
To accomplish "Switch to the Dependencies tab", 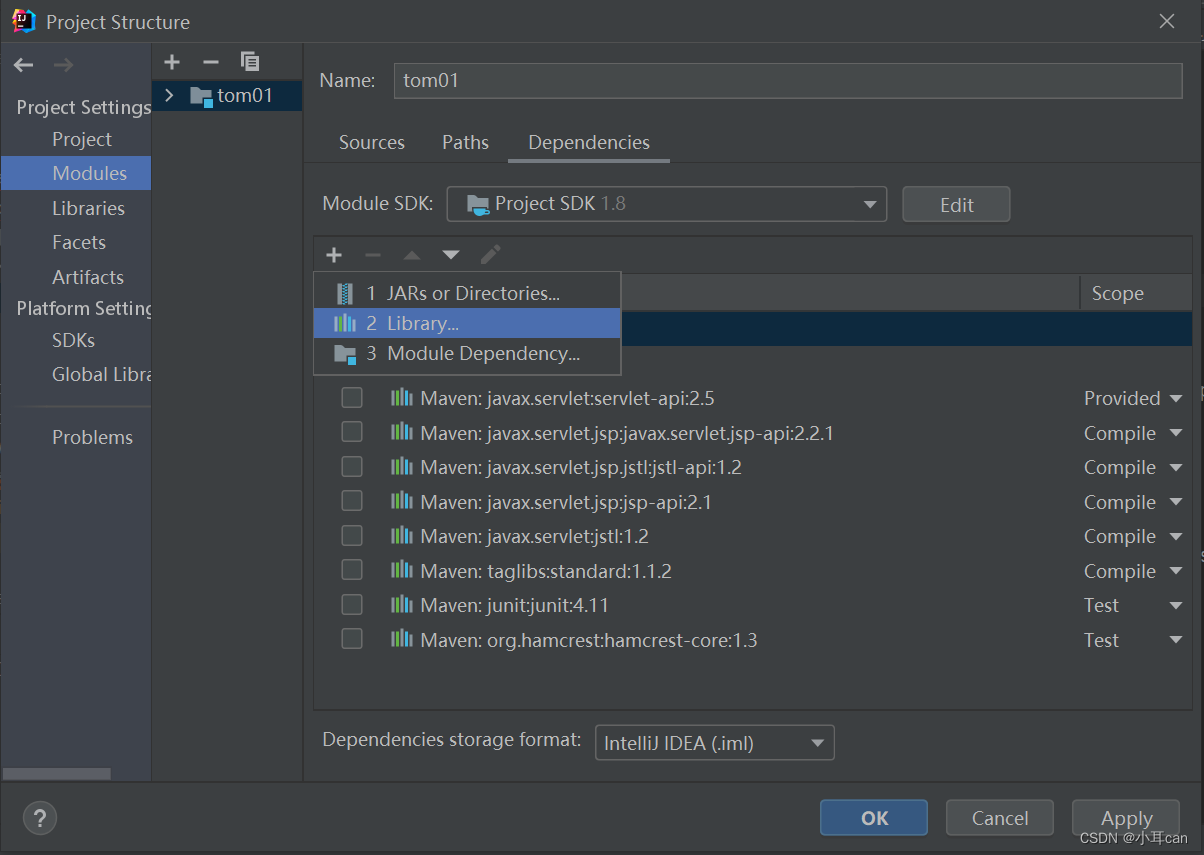I will [589, 142].
